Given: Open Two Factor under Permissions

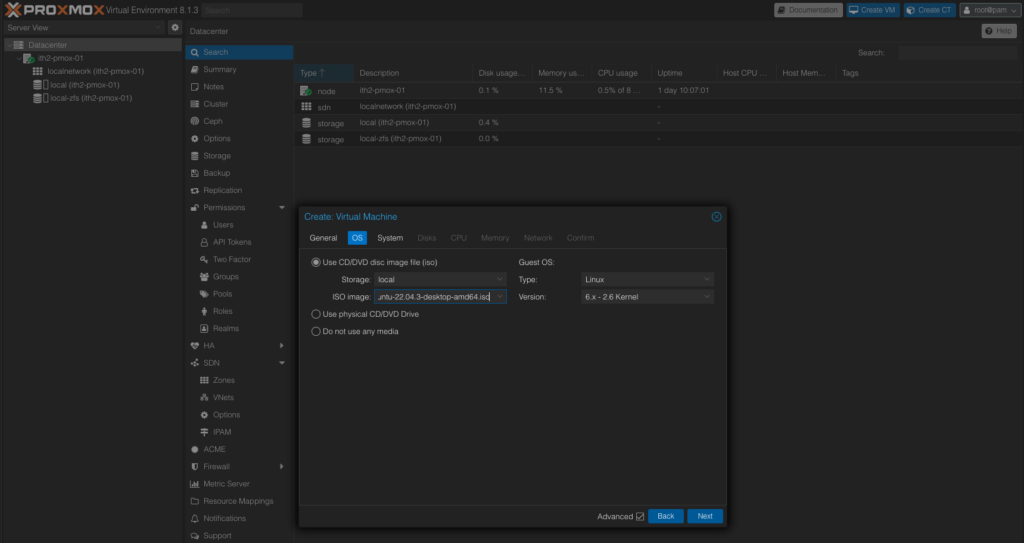Looking at the screenshot, I should click(239, 259).
